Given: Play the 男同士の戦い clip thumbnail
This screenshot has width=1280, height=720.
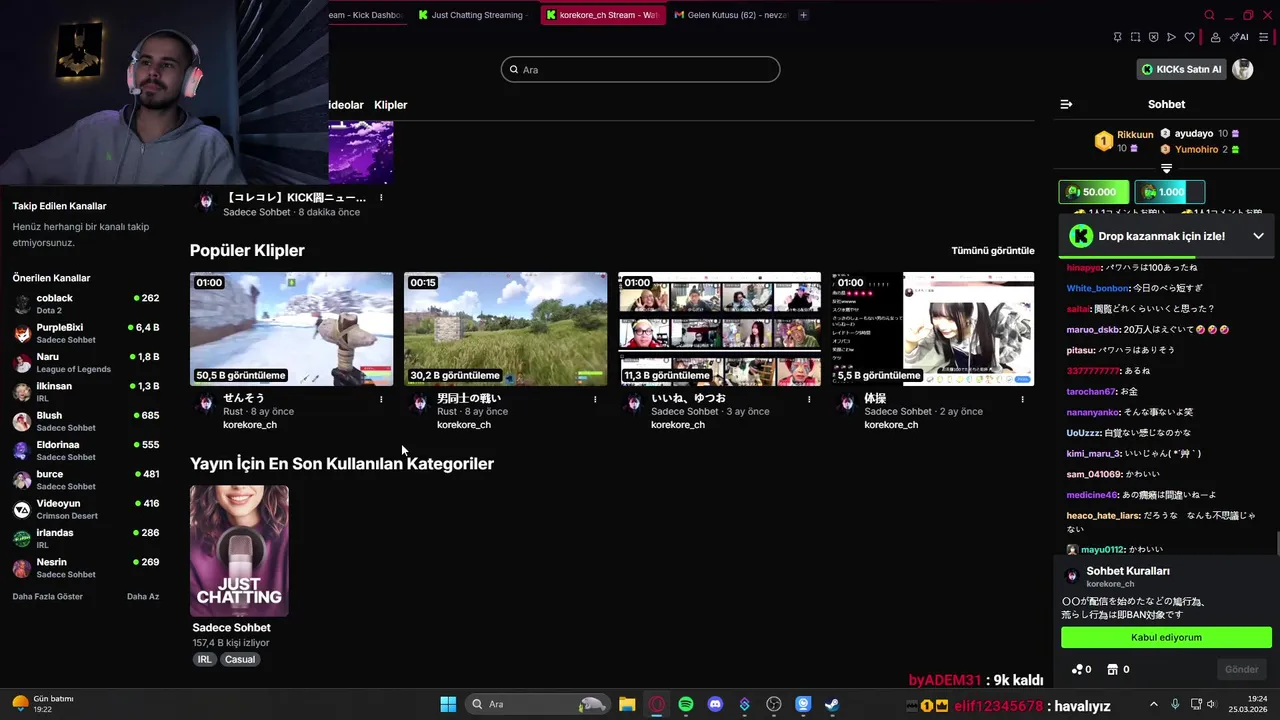Looking at the screenshot, I should click(x=505, y=329).
